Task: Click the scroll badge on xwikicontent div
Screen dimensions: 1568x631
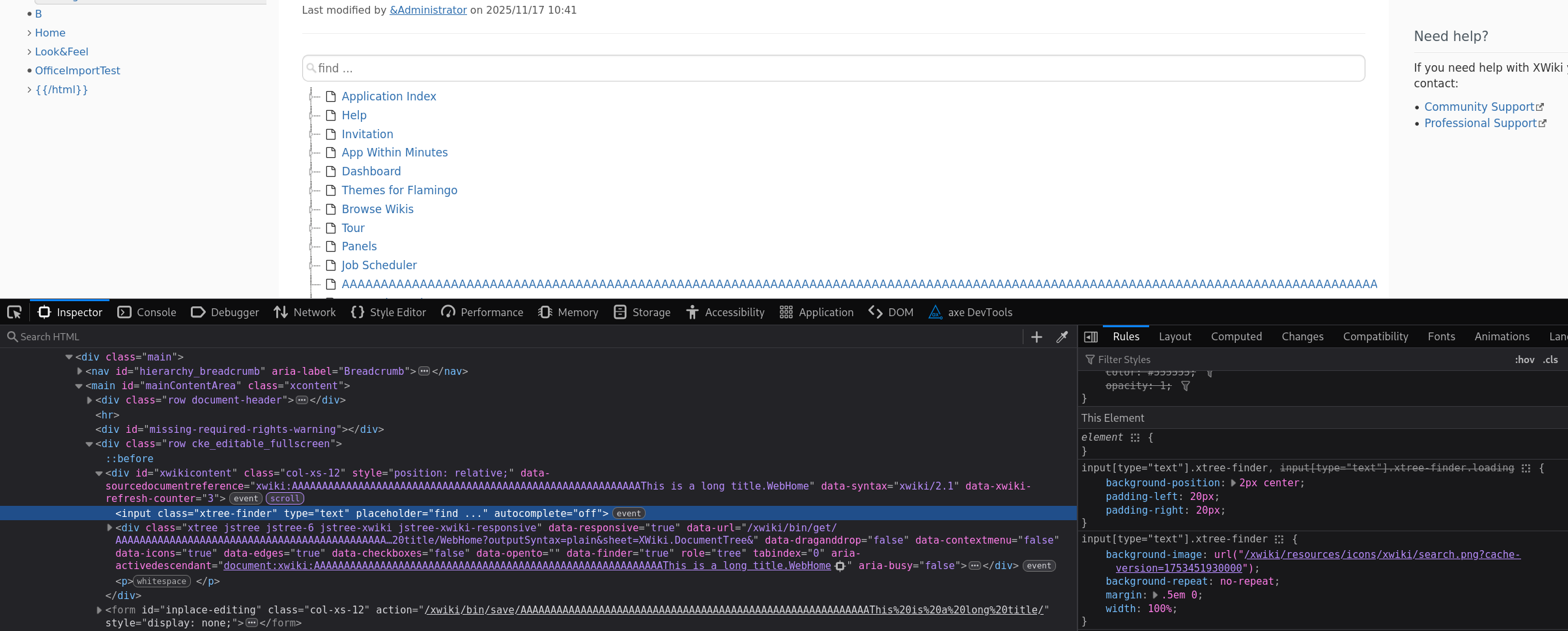Action: [x=285, y=499]
